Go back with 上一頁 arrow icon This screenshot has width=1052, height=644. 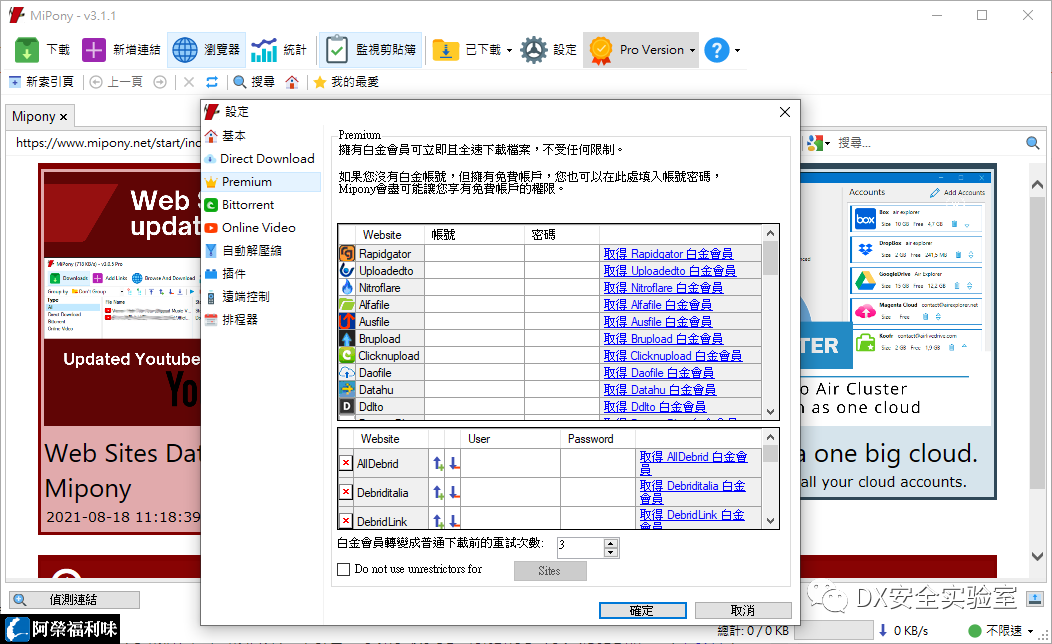pos(96,82)
